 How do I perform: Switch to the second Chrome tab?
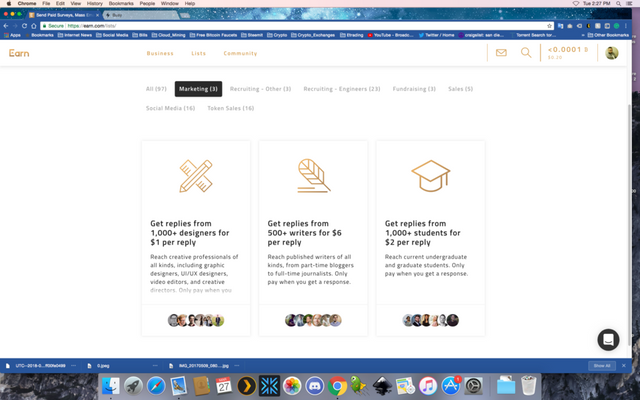click(141, 15)
